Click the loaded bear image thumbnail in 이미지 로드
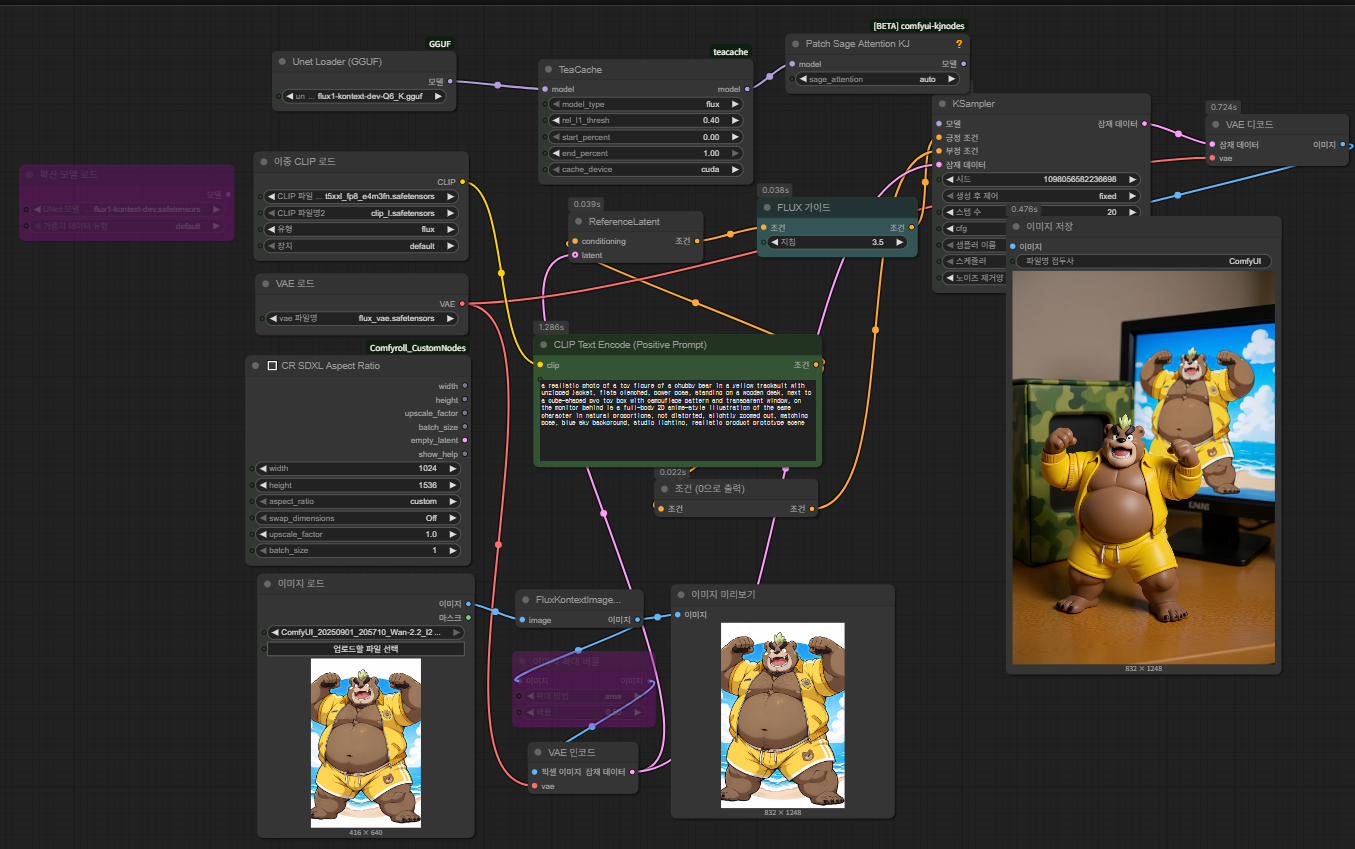 coord(366,743)
